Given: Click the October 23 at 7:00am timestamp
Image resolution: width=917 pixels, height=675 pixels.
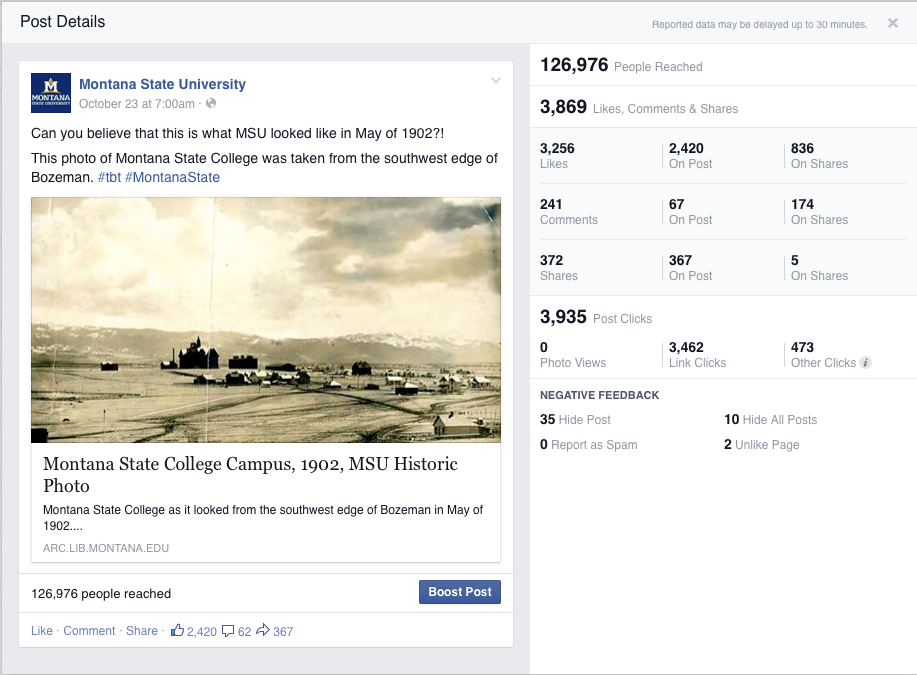Looking at the screenshot, I should [x=137, y=104].
